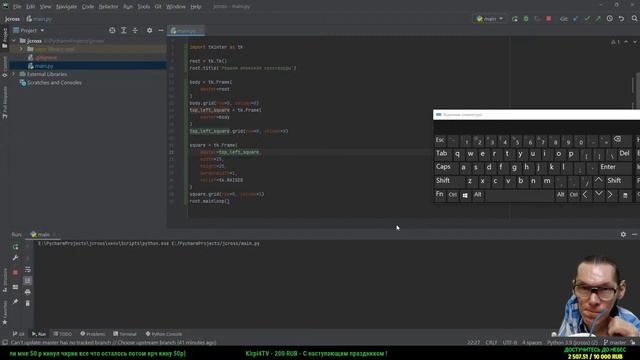Toggle Fn key on on-screen keyboard
The image size is (640, 360).
click(x=440, y=195)
